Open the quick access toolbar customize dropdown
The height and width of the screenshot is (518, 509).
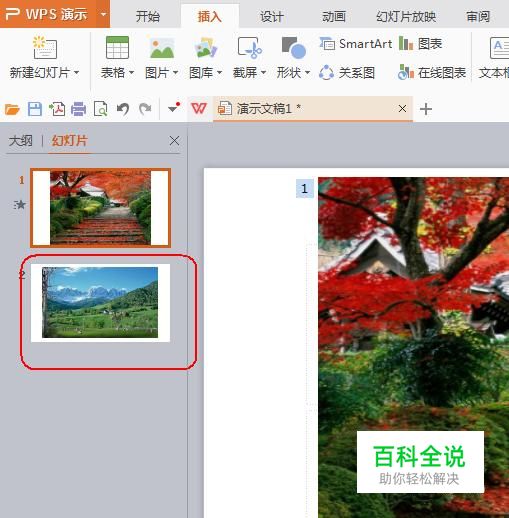pos(174,107)
